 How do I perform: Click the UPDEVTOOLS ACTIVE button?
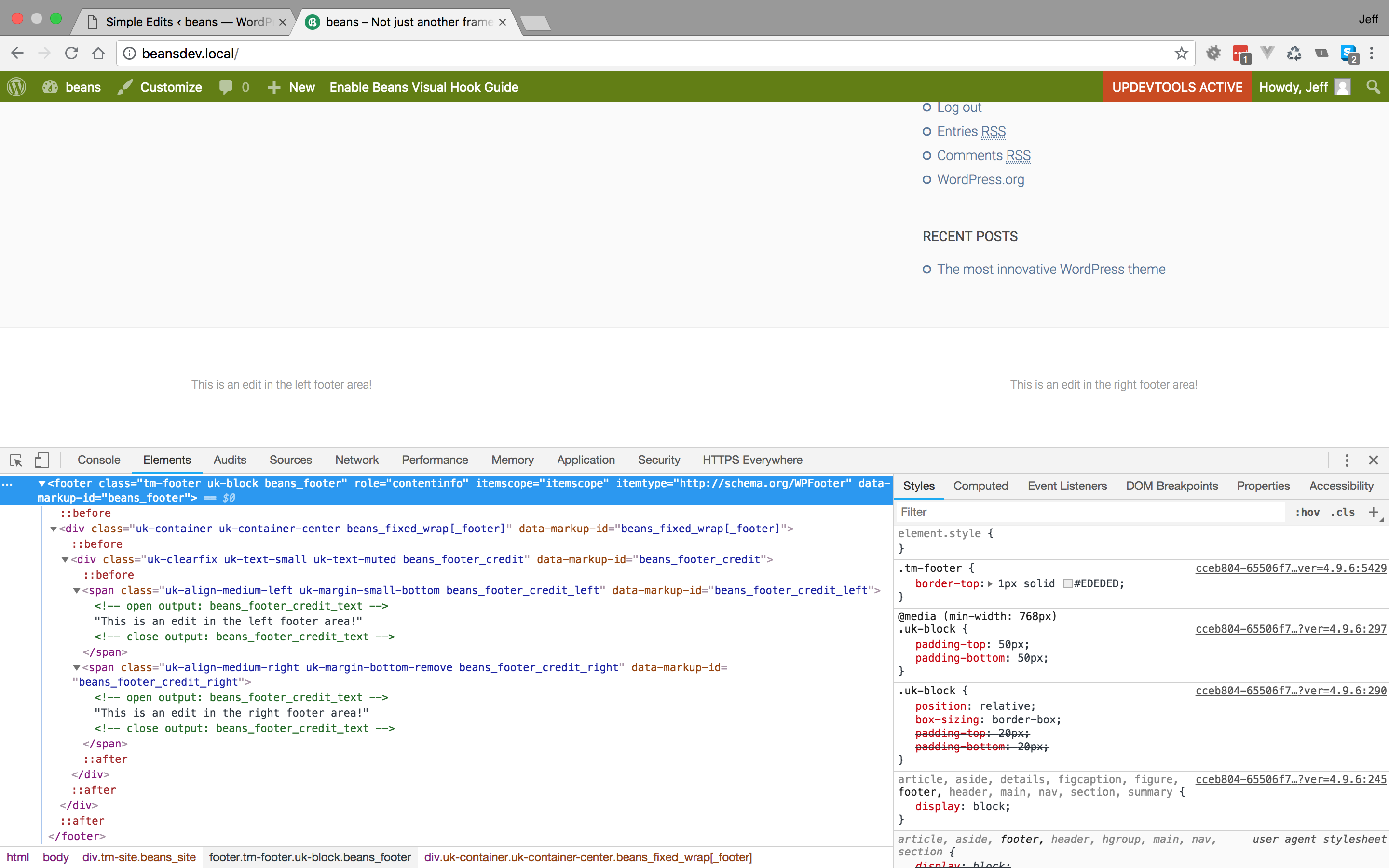[x=1177, y=87]
